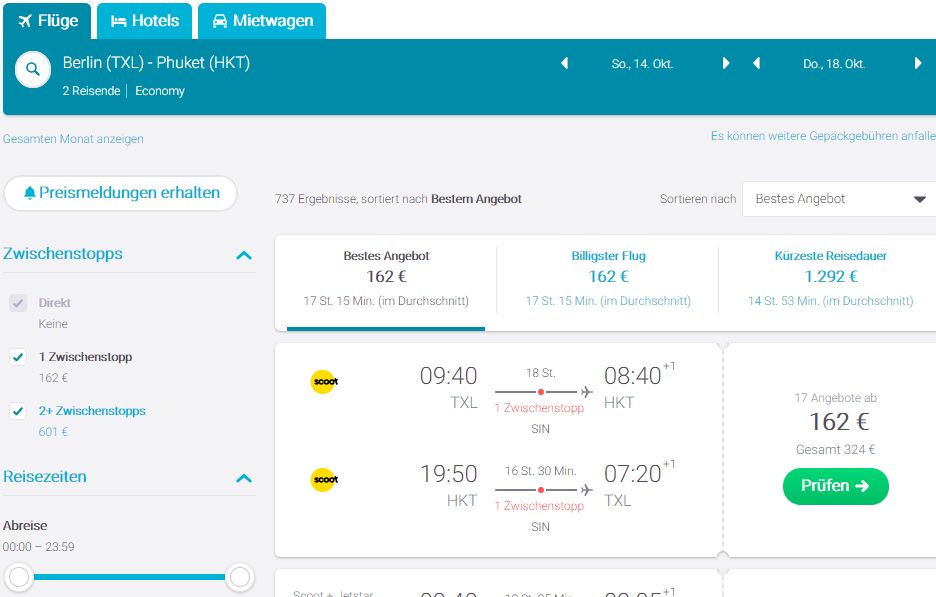The width and height of the screenshot is (936, 597).
Task: Click next day arrow for So., 14. Okt.
Action: click(726, 63)
